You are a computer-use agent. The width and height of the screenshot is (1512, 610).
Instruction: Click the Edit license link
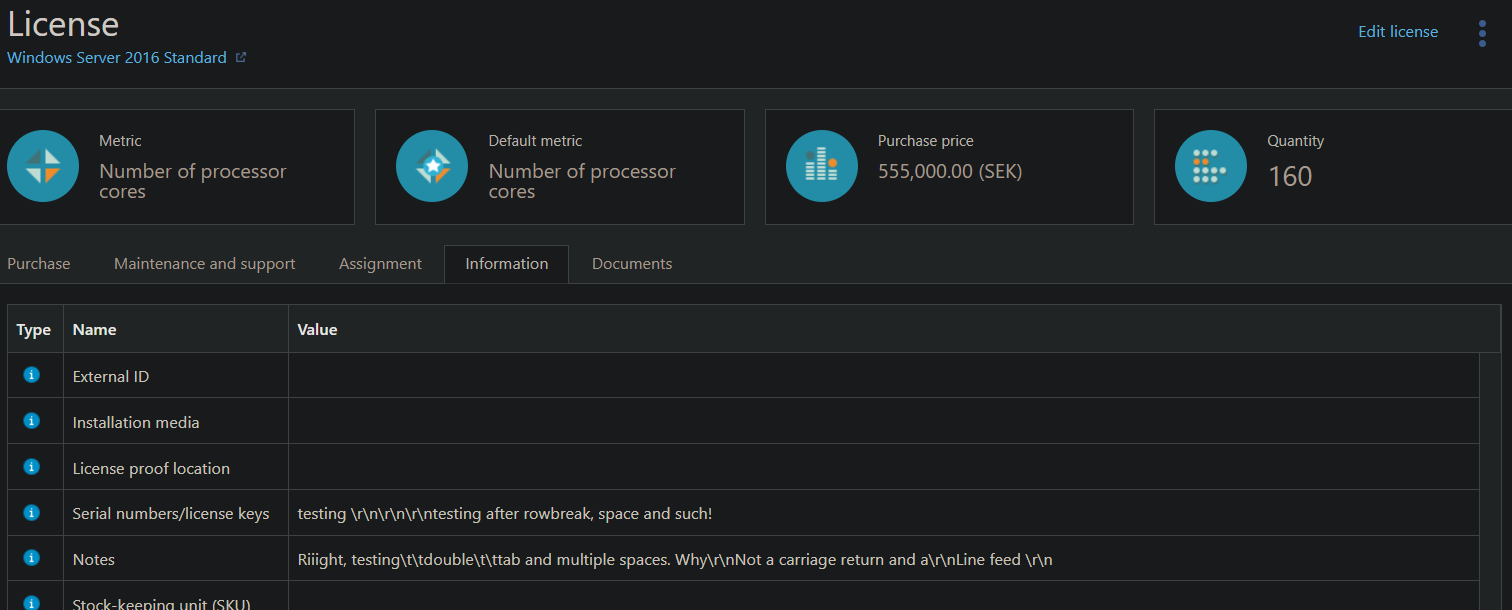pyautogui.click(x=1397, y=31)
